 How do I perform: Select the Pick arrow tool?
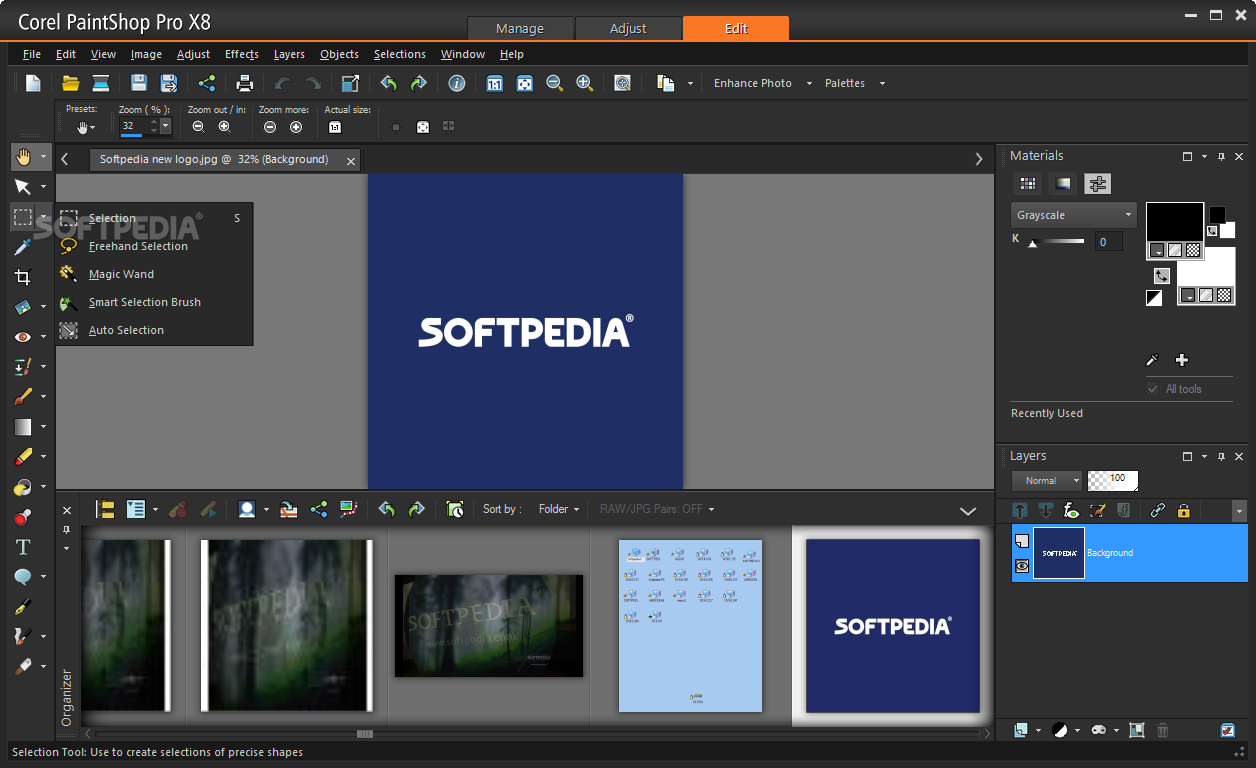[23, 187]
